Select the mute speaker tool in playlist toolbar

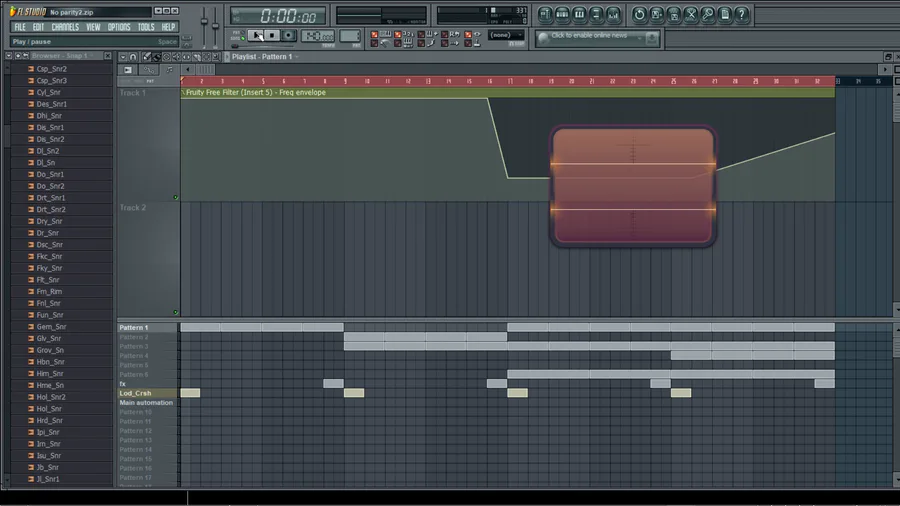tap(176, 57)
